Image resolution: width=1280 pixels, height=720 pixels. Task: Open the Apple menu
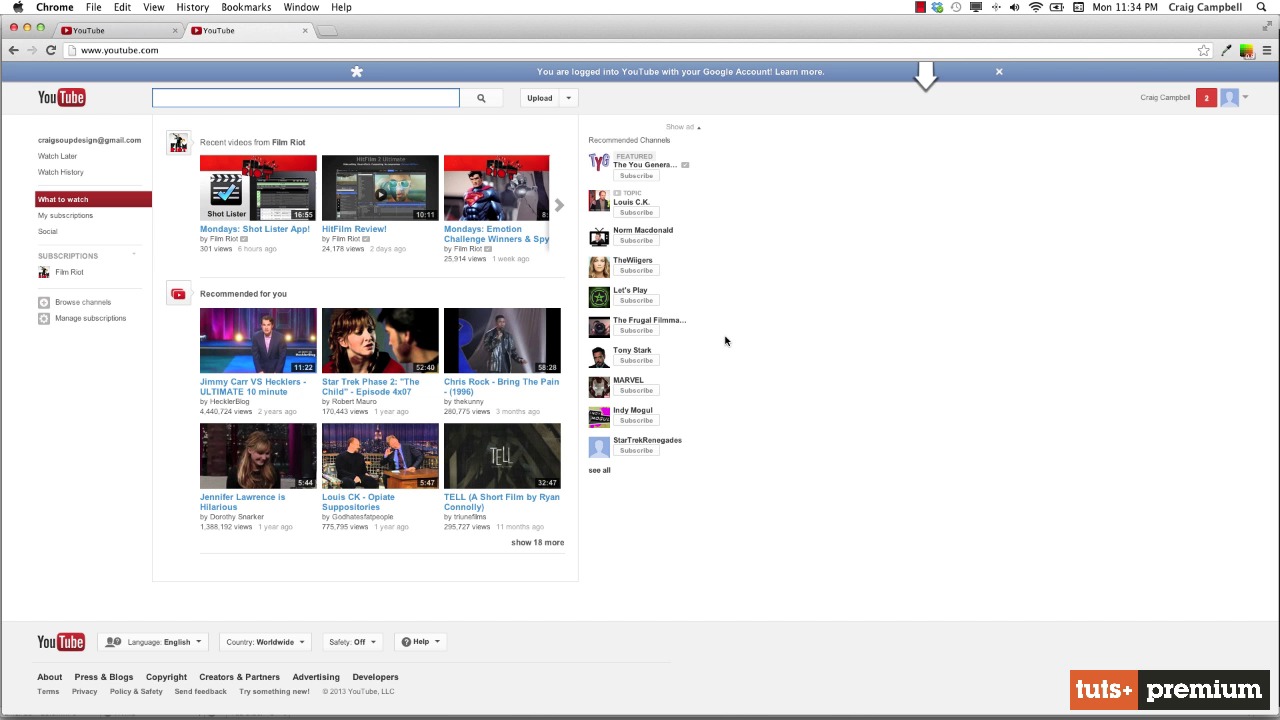click(x=17, y=7)
